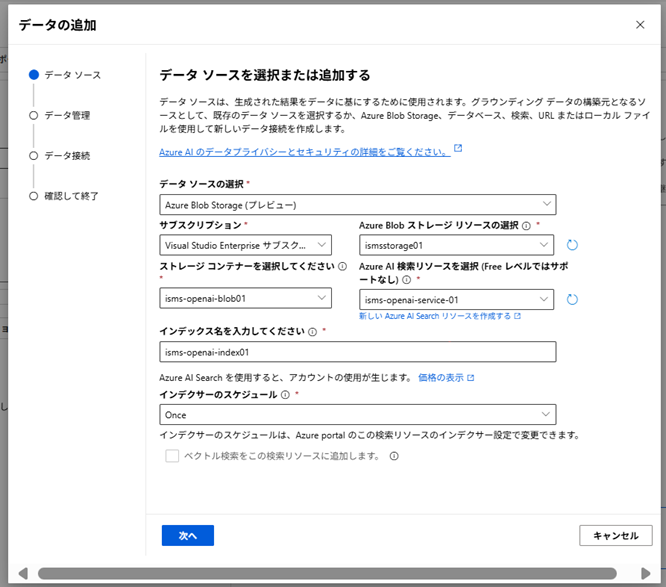Open 新しい Azure AI Search リソースを作成する link
This screenshot has width=666, height=587.
tap(435, 316)
